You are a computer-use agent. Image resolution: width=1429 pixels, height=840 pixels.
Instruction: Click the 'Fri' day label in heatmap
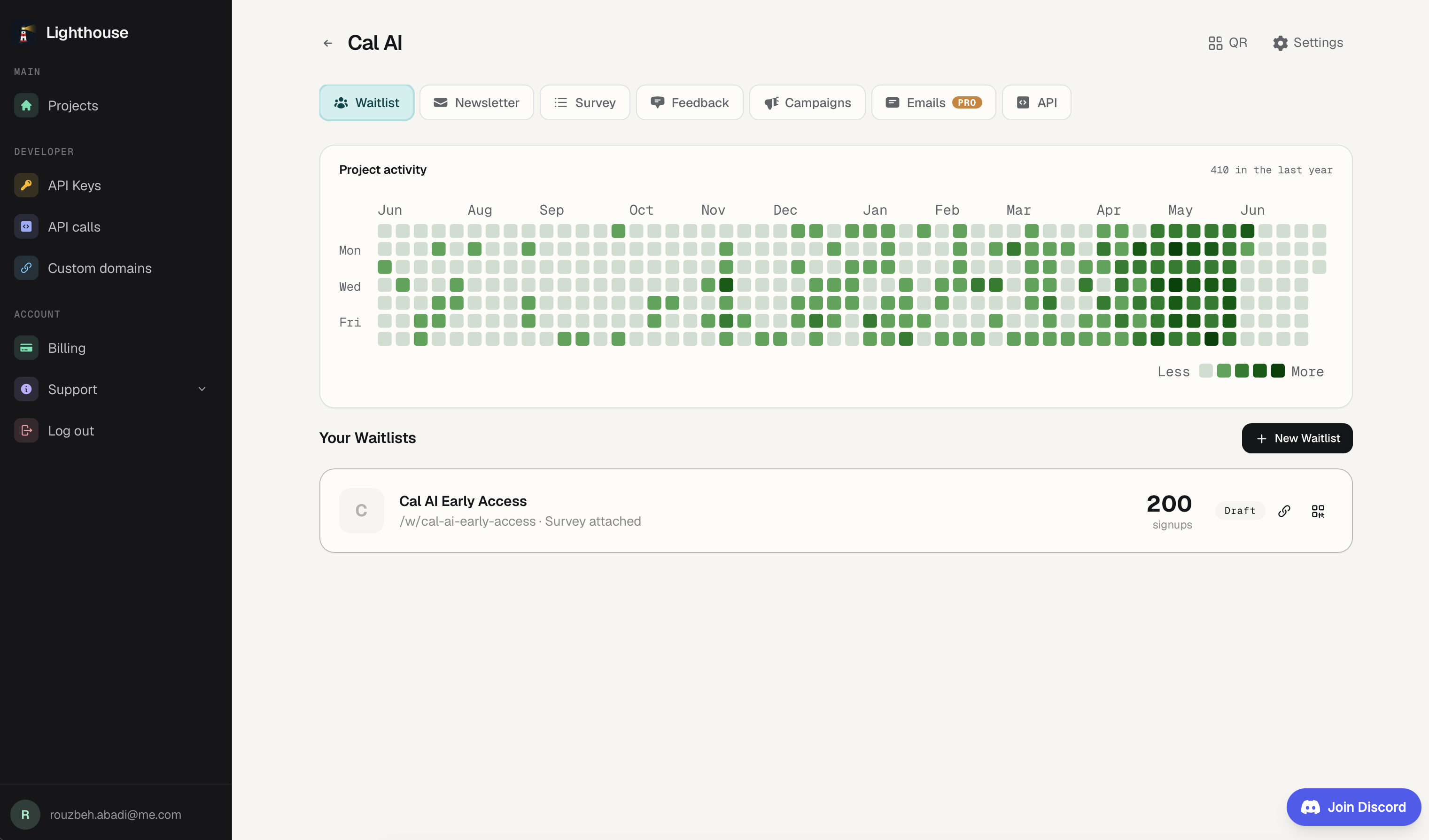[x=350, y=322]
